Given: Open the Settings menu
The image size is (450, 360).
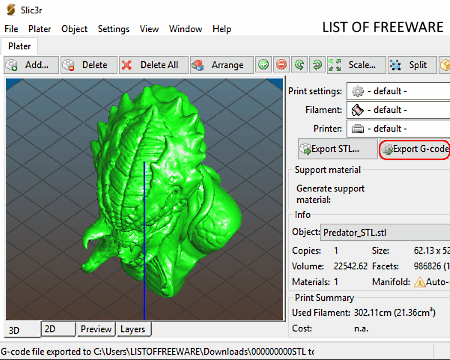Looking at the screenshot, I should point(113,29).
